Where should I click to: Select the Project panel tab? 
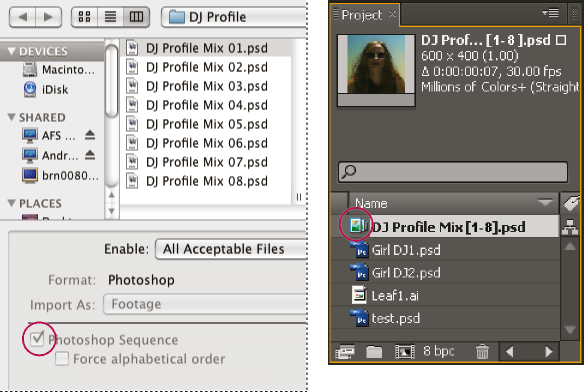(x=362, y=15)
